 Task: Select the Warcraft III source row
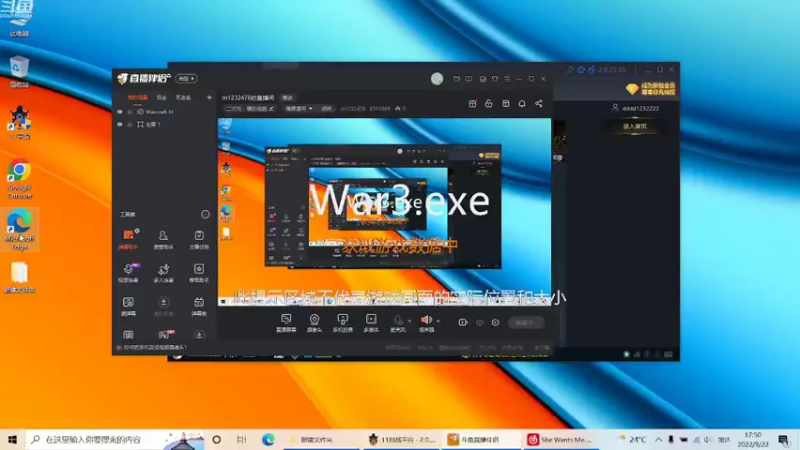[x=164, y=112]
